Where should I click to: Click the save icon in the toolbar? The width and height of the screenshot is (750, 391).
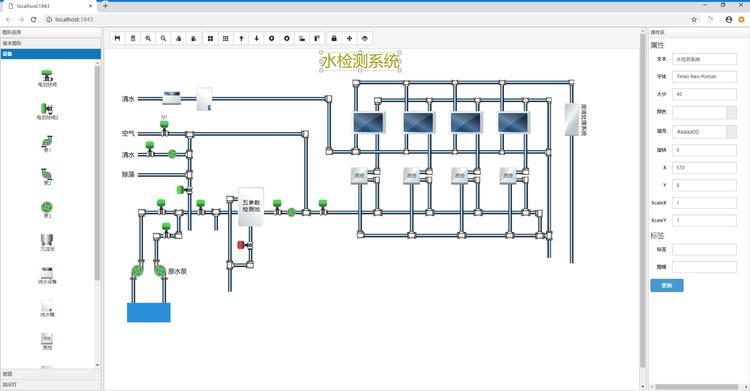tap(118, 38)
